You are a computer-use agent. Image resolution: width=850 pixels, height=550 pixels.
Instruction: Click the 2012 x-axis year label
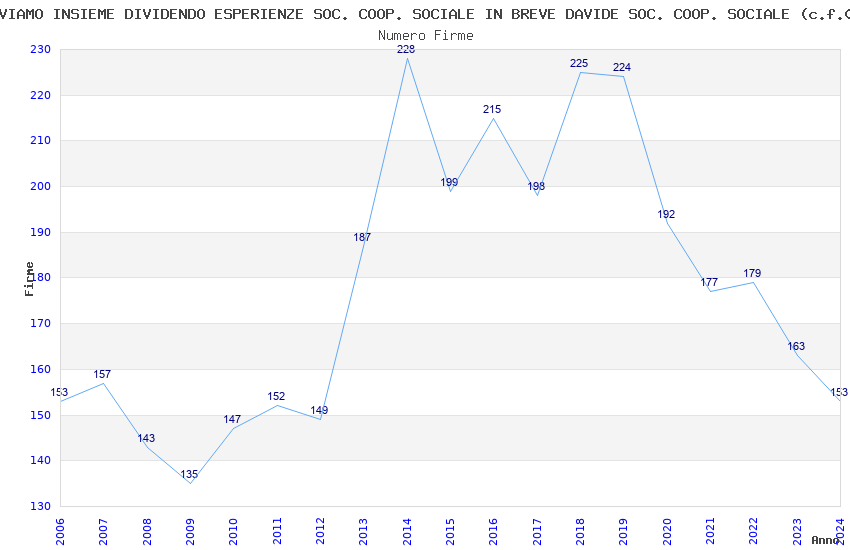pos(320,531)
